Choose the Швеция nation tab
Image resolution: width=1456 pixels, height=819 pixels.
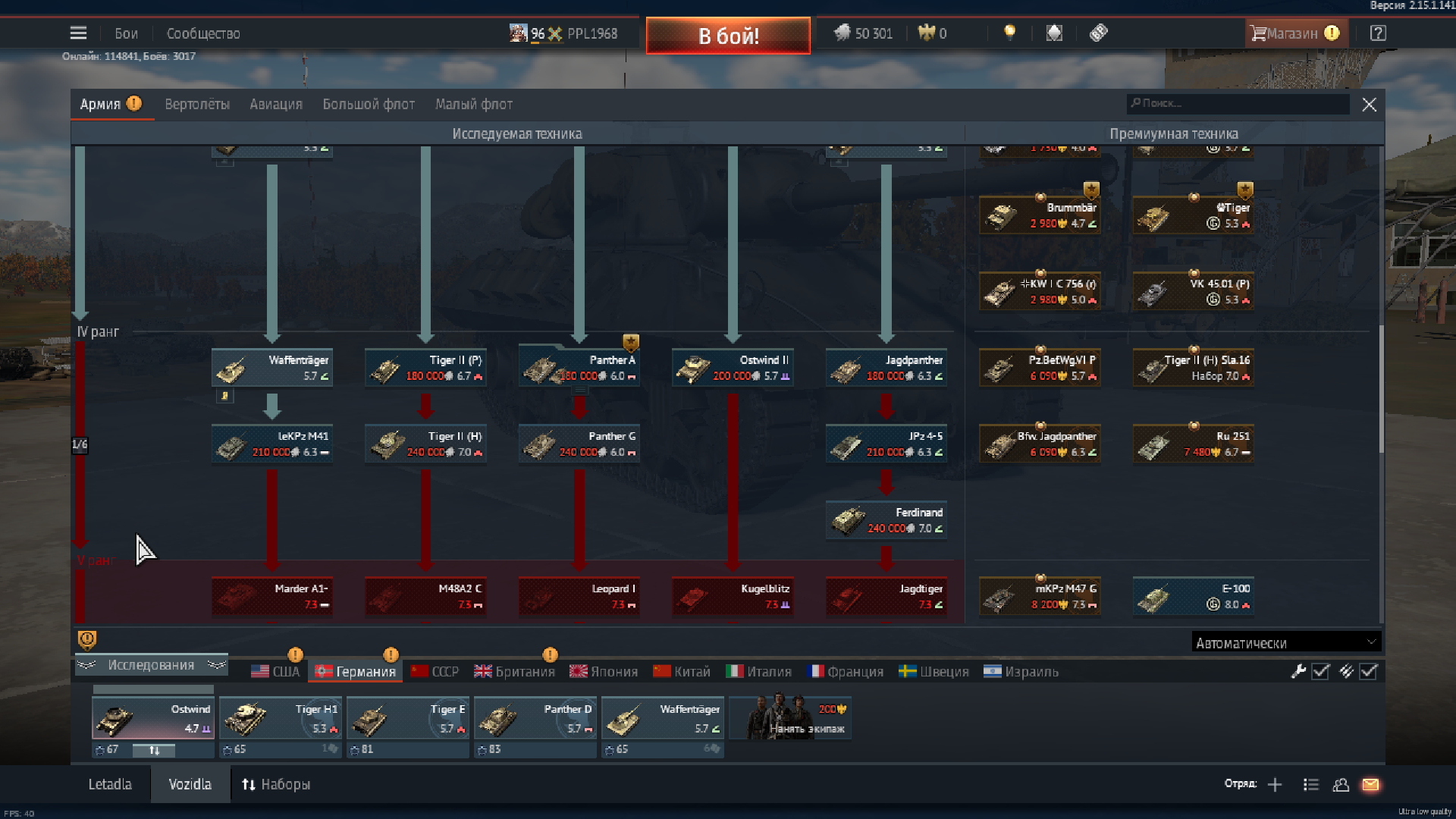[934, 671]
